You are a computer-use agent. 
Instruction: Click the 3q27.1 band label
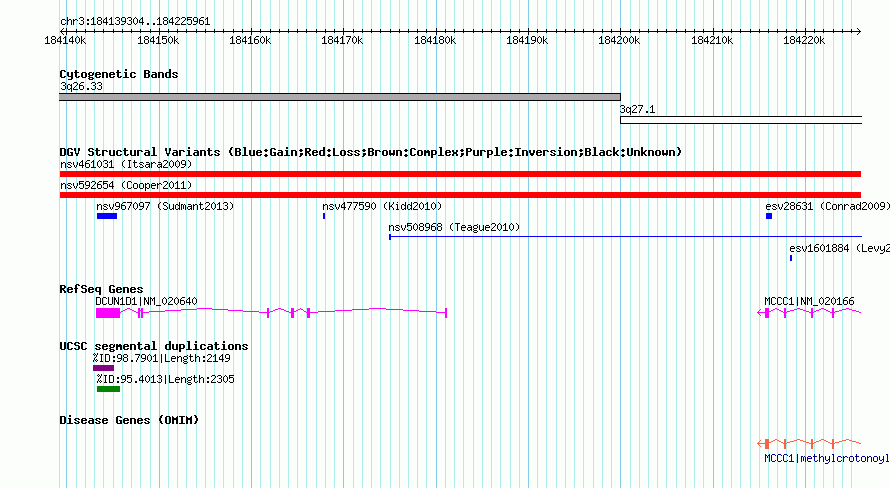pos(637,110)
